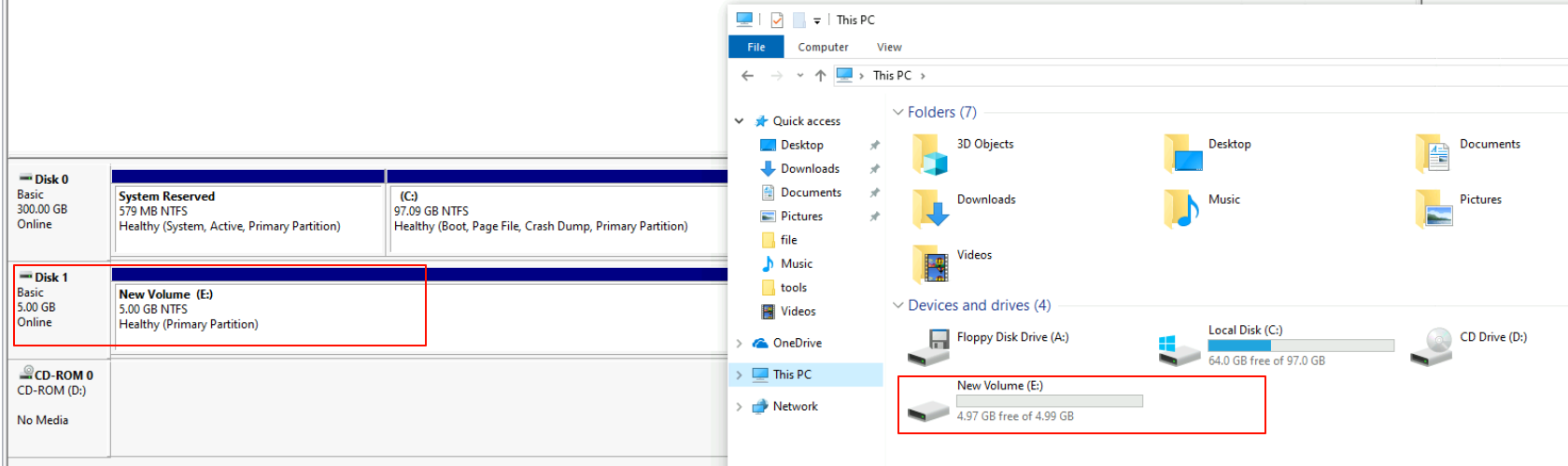Click the Up arrow navigation button
1568x466 pixels.
(820, 76)
